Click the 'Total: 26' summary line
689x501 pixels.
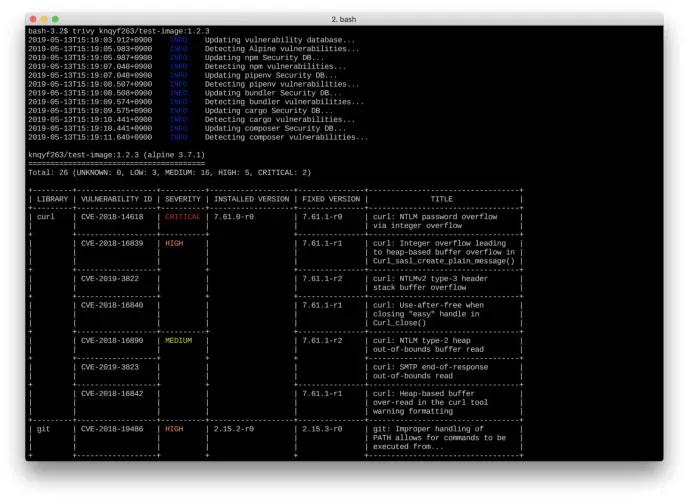pyautogui.click(x=169, y=172)
